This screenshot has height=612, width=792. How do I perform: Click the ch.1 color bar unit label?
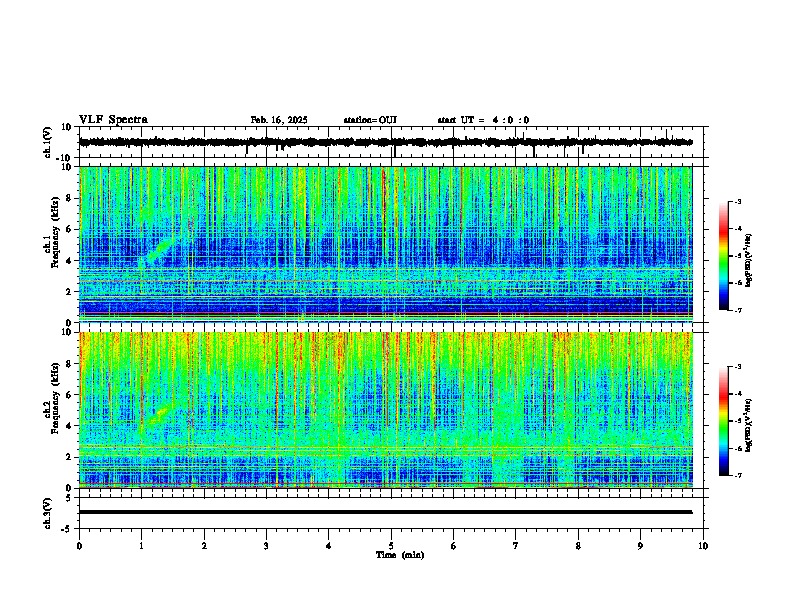coord(749,260)
